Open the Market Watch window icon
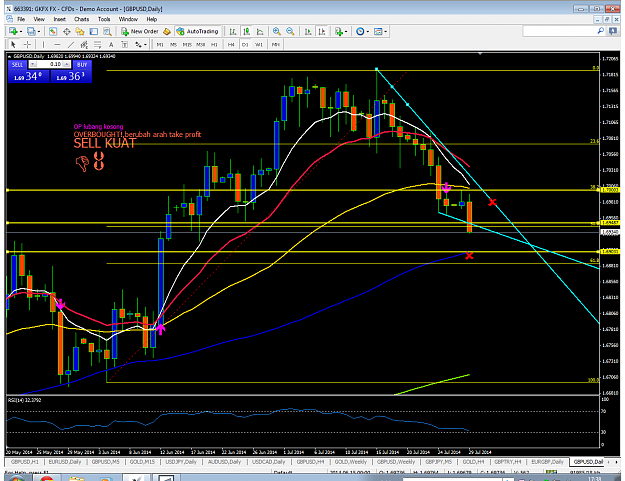Image resolution: width=625 pixels, height=481 pixels. click(53, 31)
